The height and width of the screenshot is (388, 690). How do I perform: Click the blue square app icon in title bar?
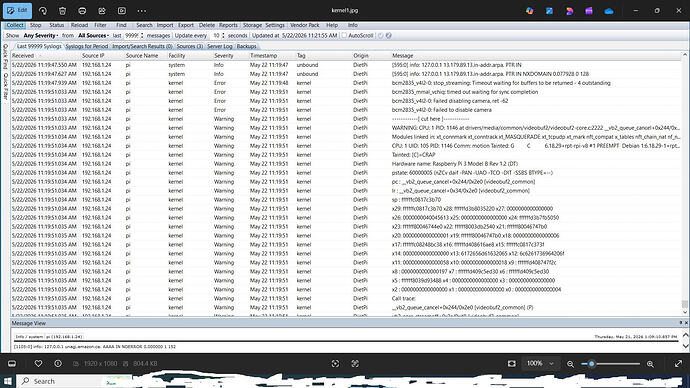point(549,11)
